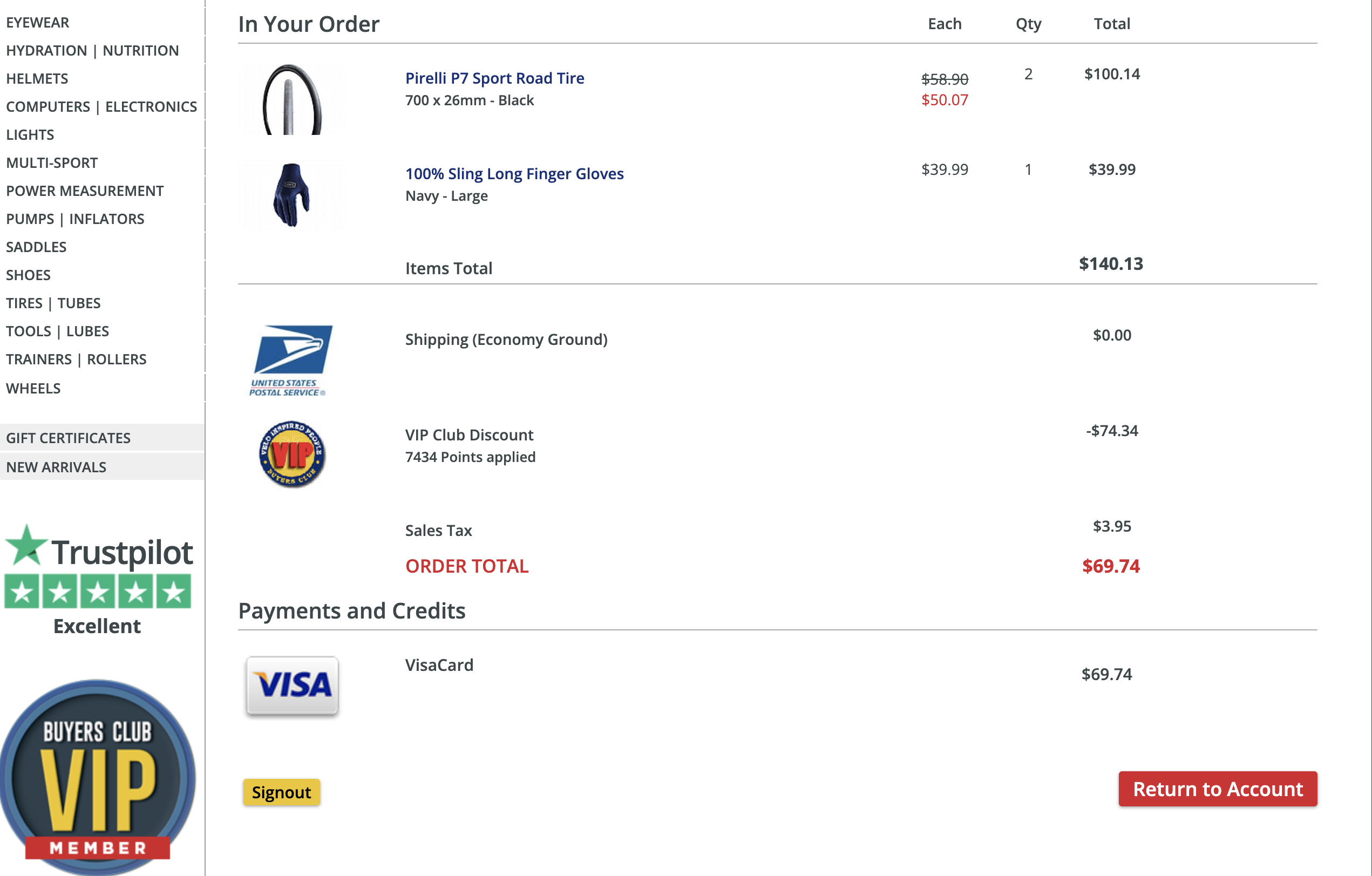Click the Buyers Club VIP Member badge
The image size is (1372, 876).
pos(98,778)
